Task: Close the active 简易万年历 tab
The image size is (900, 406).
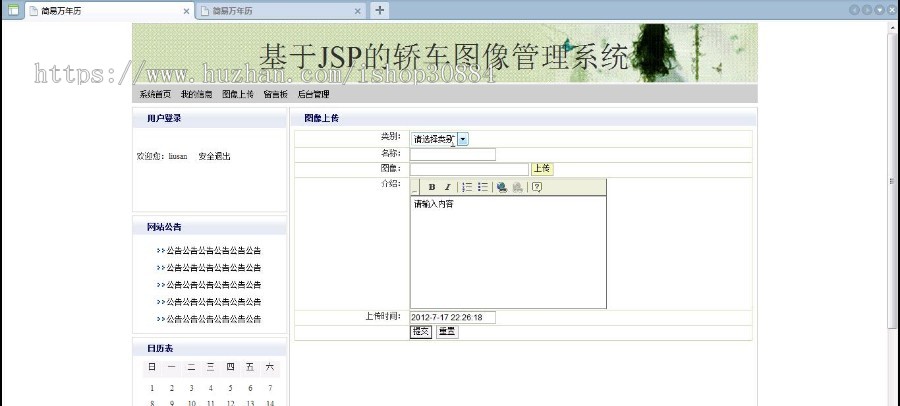Action: (186, 11)
